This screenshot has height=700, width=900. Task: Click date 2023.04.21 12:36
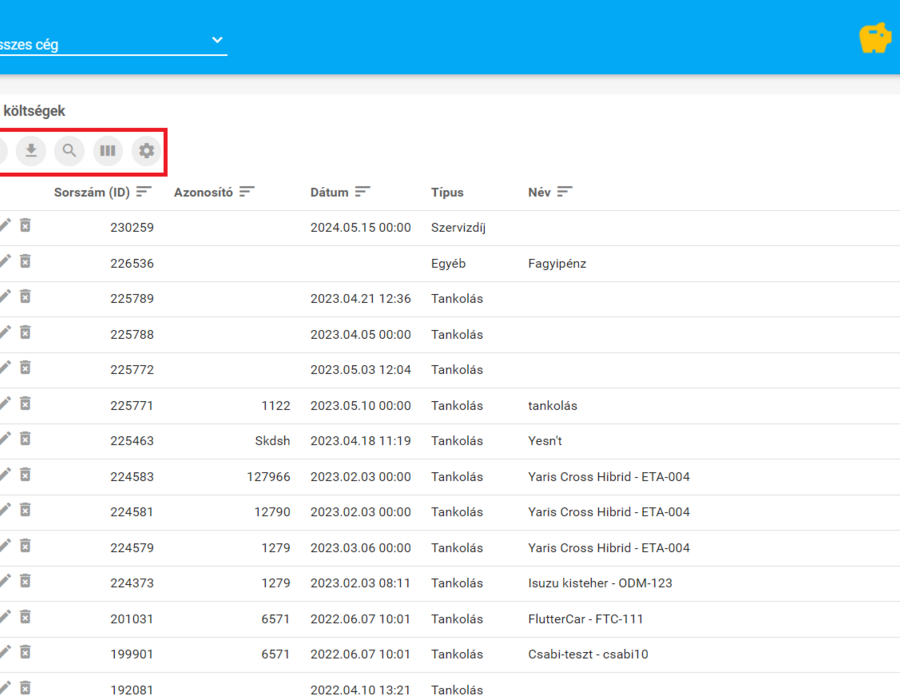360,298
